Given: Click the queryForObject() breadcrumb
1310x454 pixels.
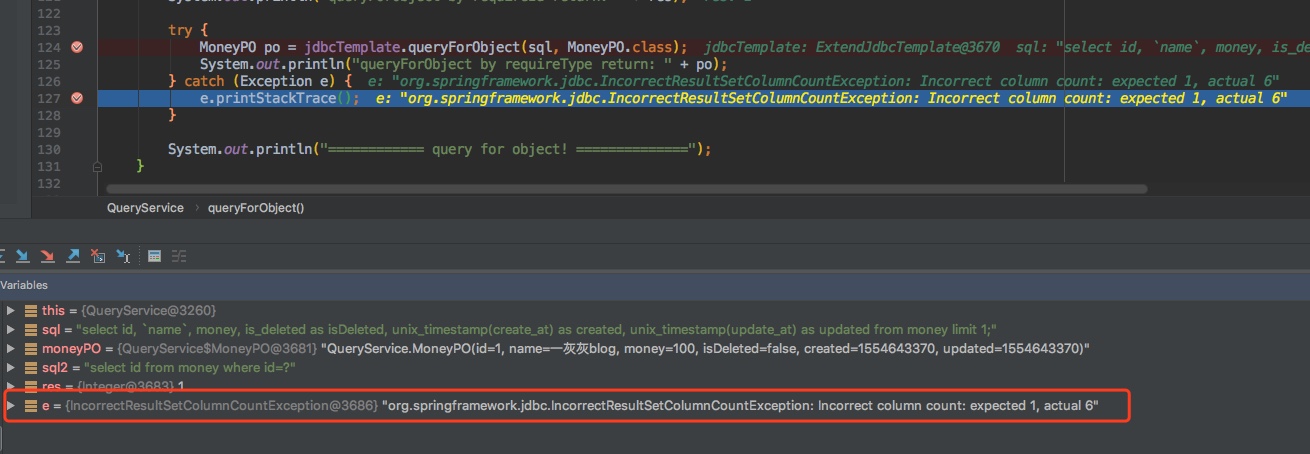Looking at the screenshot, I should (255, 208).
